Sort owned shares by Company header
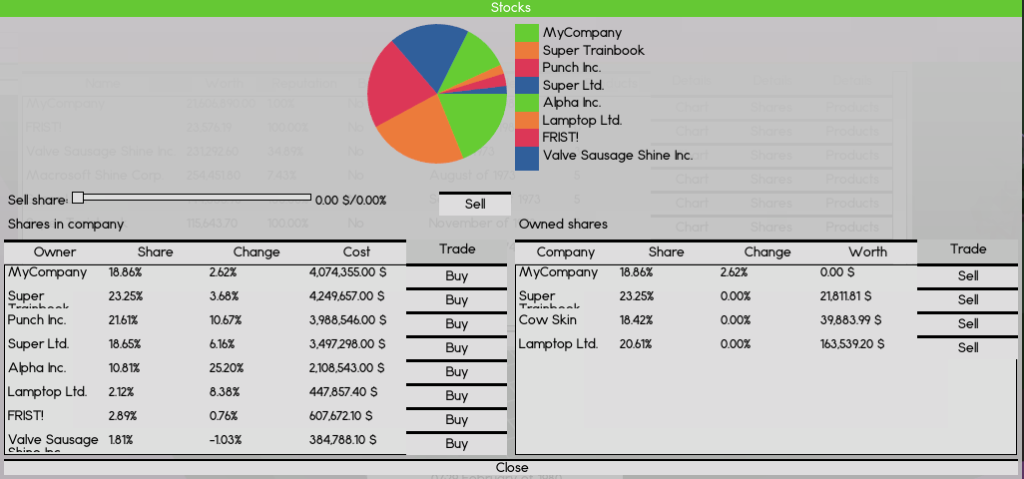Screen dimensions: 1024x479 click(566, 252)
